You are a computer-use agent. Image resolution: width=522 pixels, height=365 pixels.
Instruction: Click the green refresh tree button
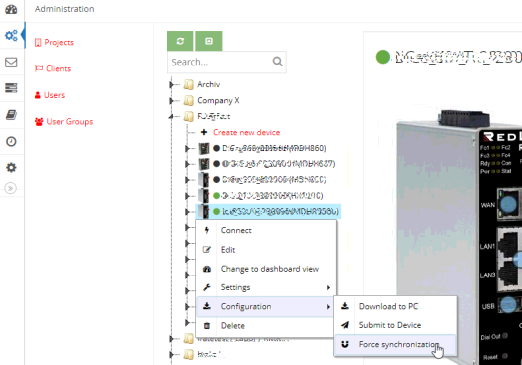(180, 41)
